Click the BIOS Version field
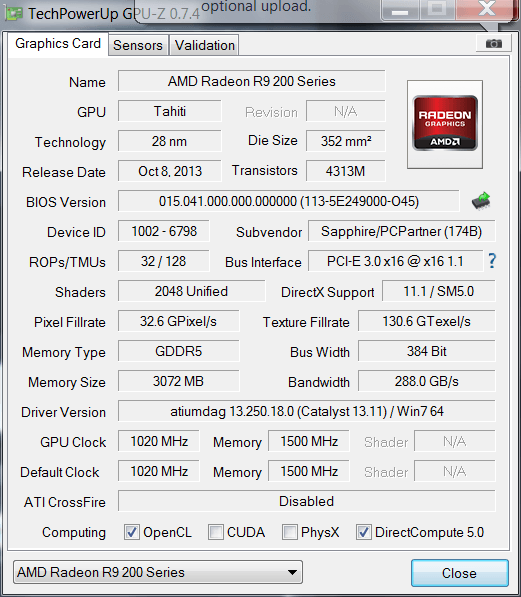The image size is (521, 597). (289, 201)
